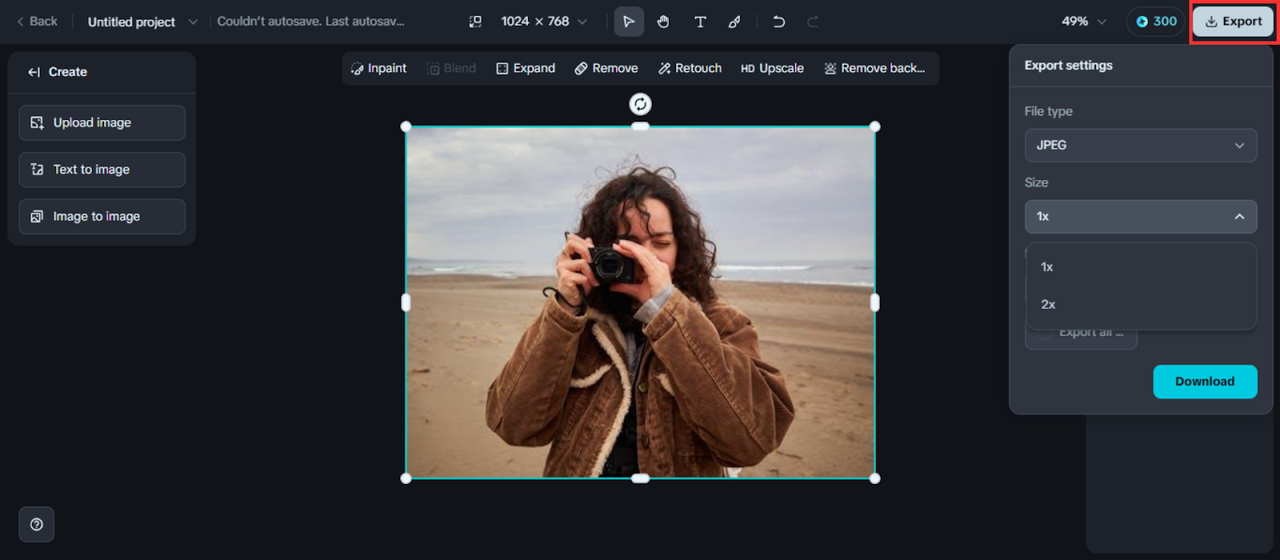Viewport: 1280px width, 560px height.
Task: Open the 1024 × 768 size dropdown
Action: (544, 21)
